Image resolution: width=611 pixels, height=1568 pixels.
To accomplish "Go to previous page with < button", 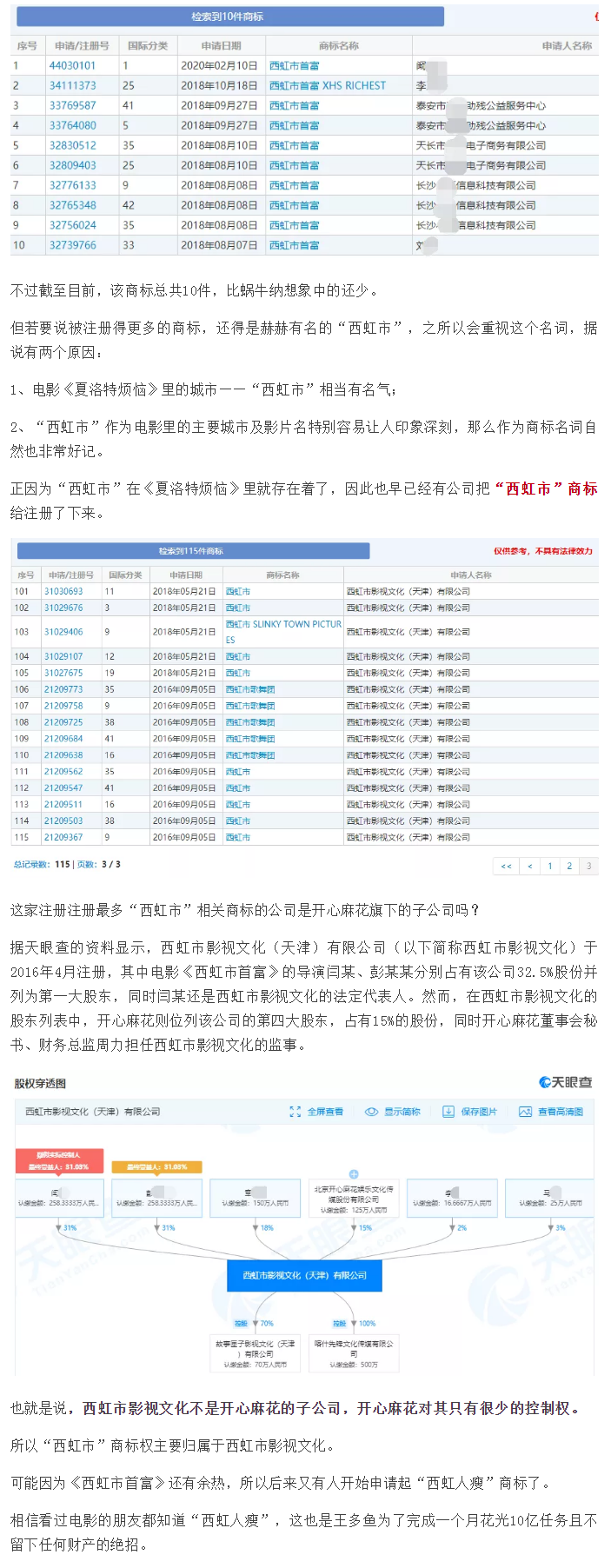I will pyautogui.click(x=529, y=866).
